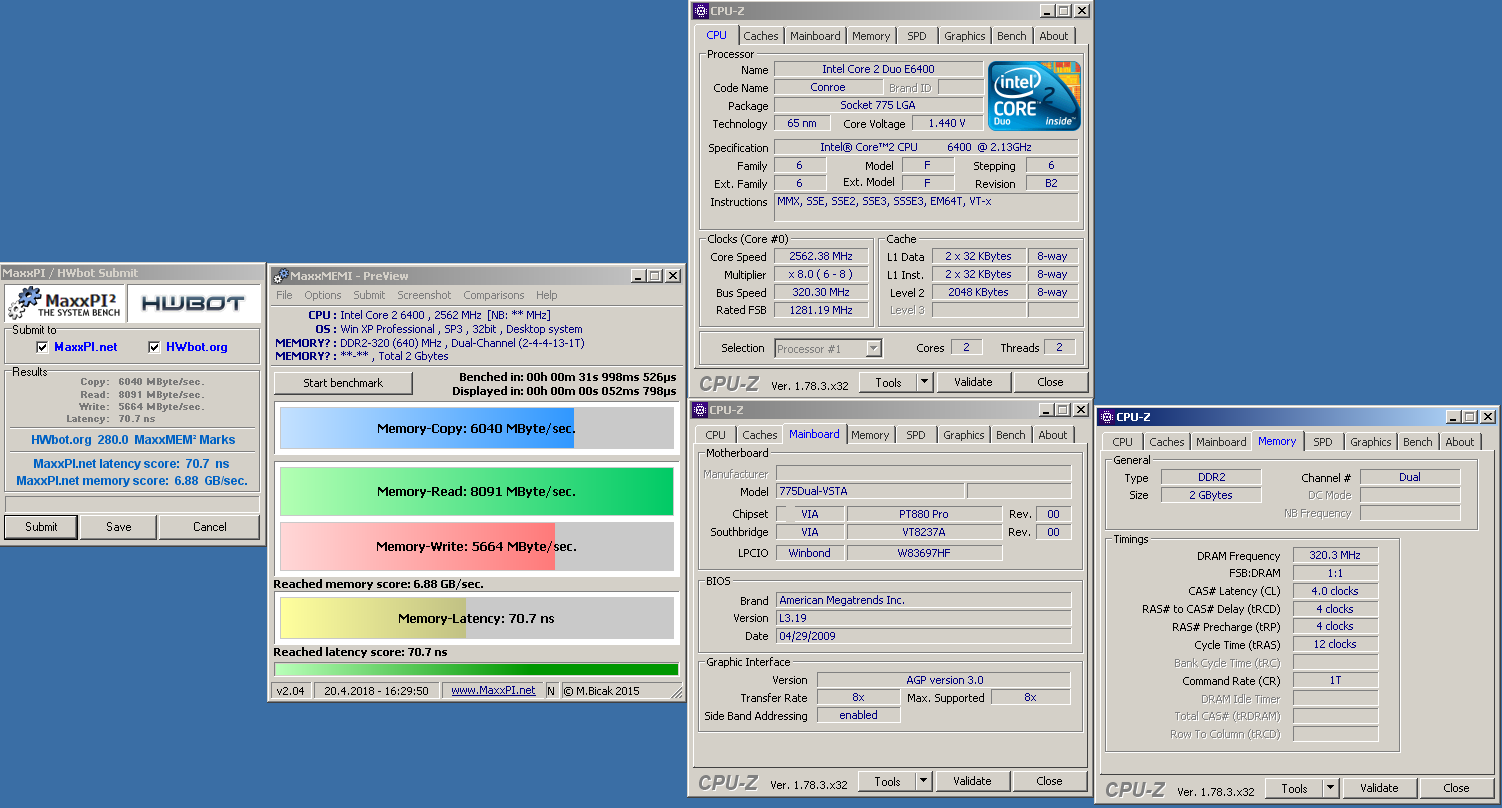Image resolution: width=1502 pixels, height=808 pixels.
Task: Click BIOS Date value 04/29/2009
Action: point(923,636)
